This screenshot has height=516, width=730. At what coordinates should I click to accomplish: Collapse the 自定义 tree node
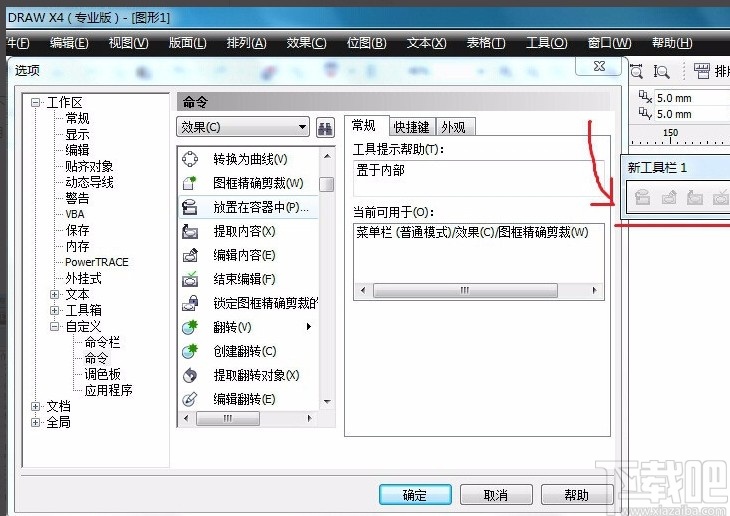pyautogui.click(x=54, y=326)
